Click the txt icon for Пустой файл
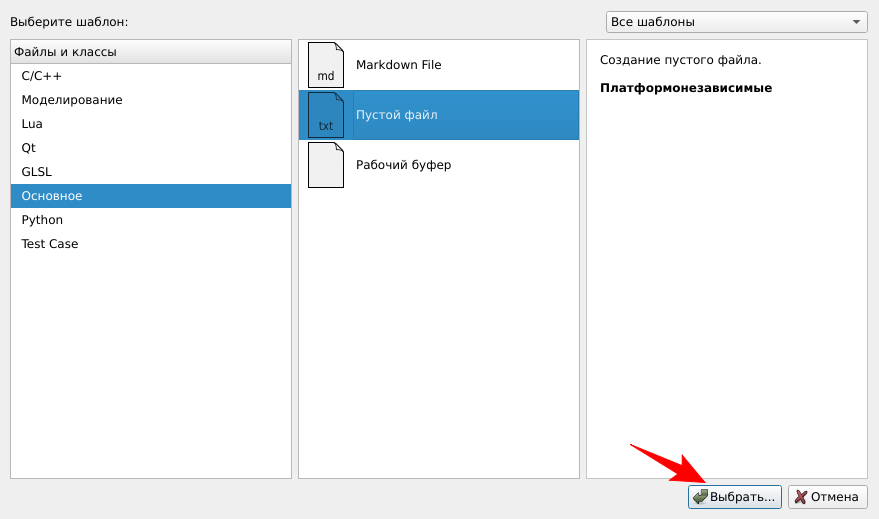 point(326,115)
